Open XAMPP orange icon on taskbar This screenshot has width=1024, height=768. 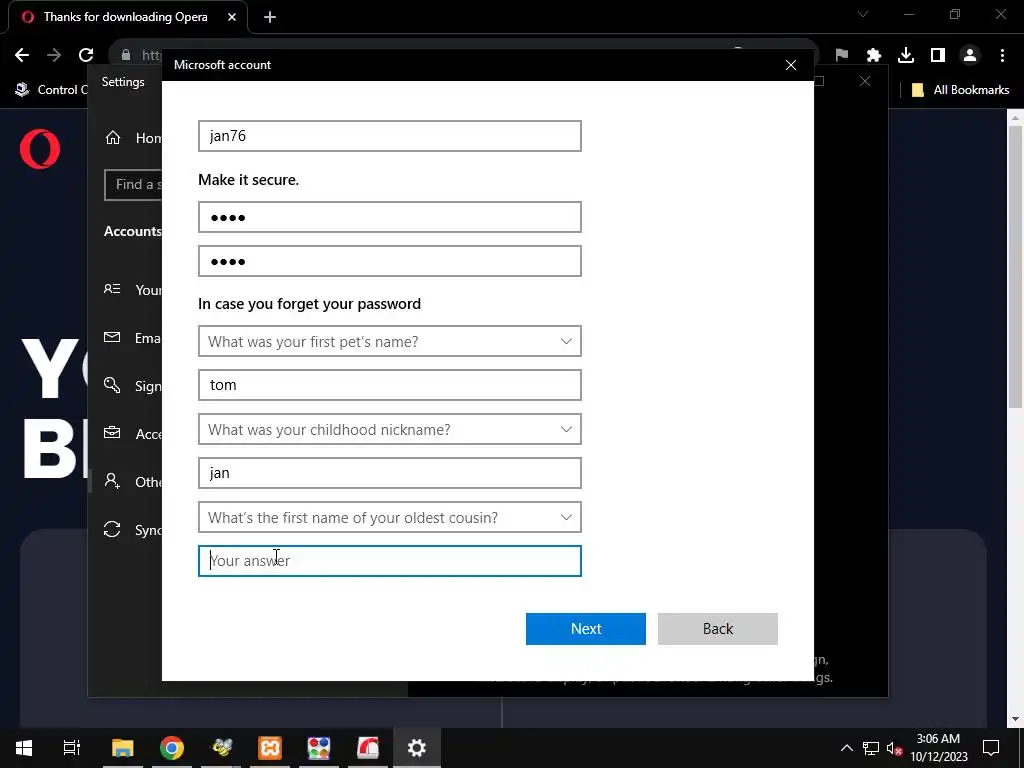[x=270, y=748]
